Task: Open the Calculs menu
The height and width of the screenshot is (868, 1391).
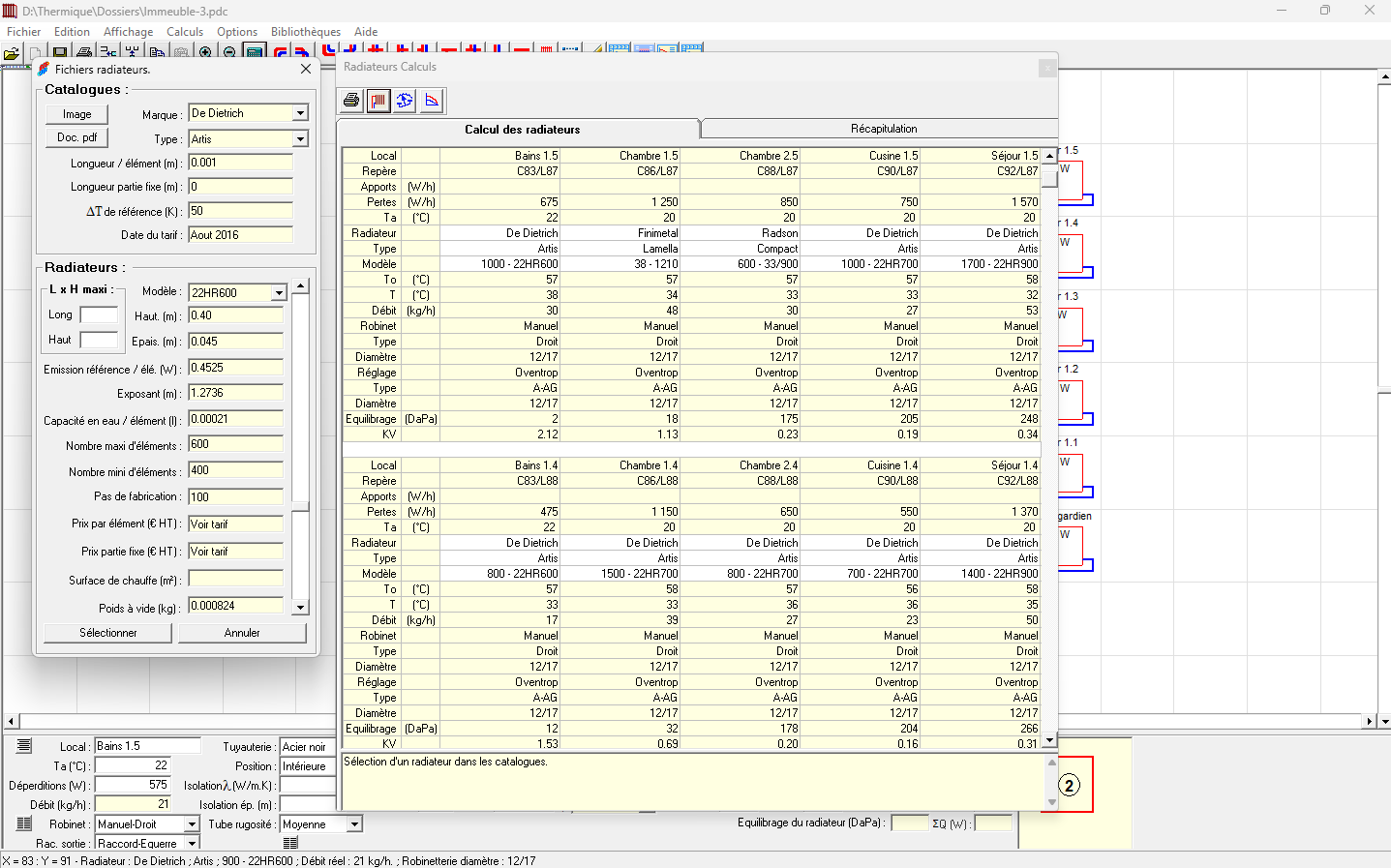Action: 185,32
